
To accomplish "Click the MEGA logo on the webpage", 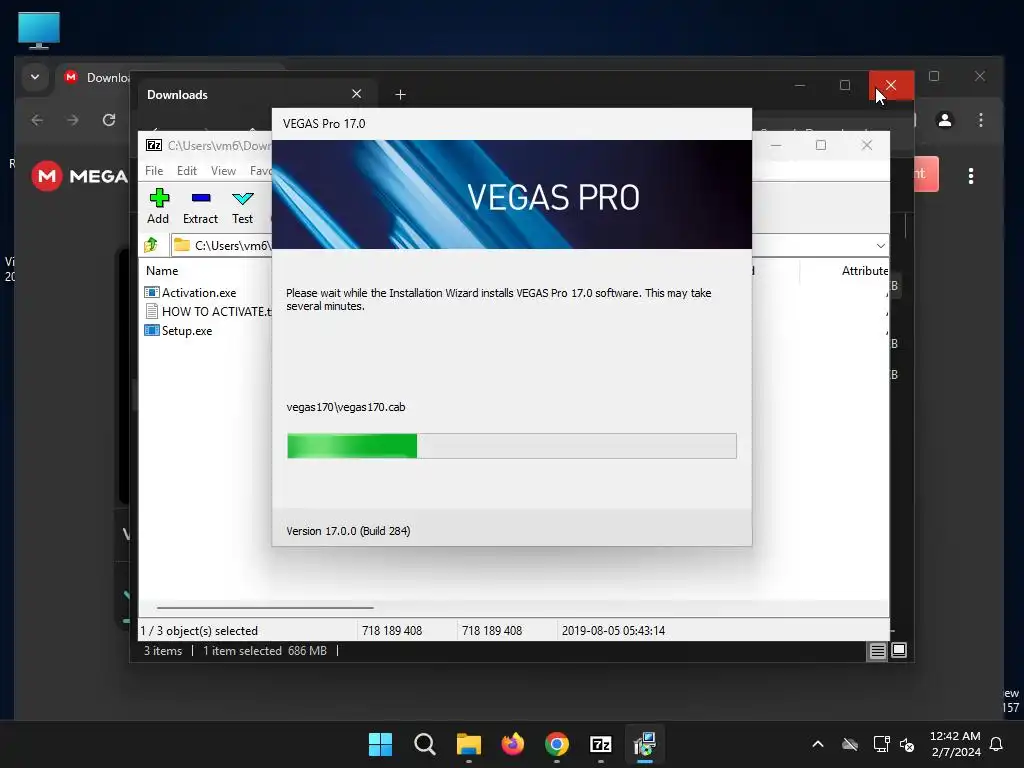I will click(x=80, y=176).
